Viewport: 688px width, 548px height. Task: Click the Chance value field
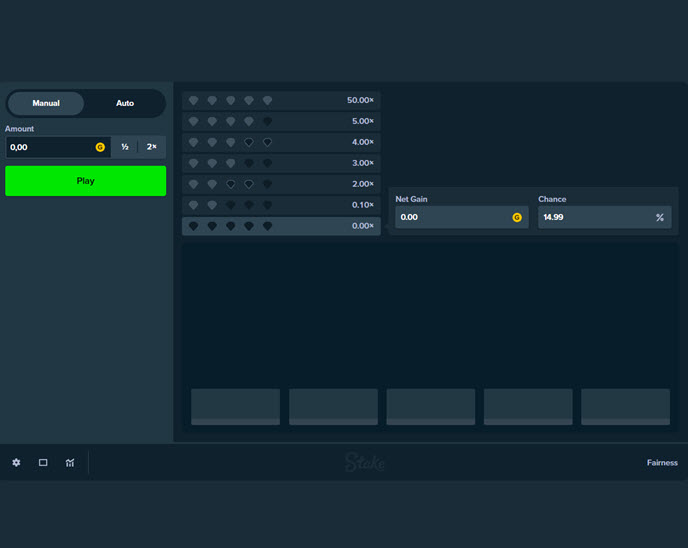point(593,217)
